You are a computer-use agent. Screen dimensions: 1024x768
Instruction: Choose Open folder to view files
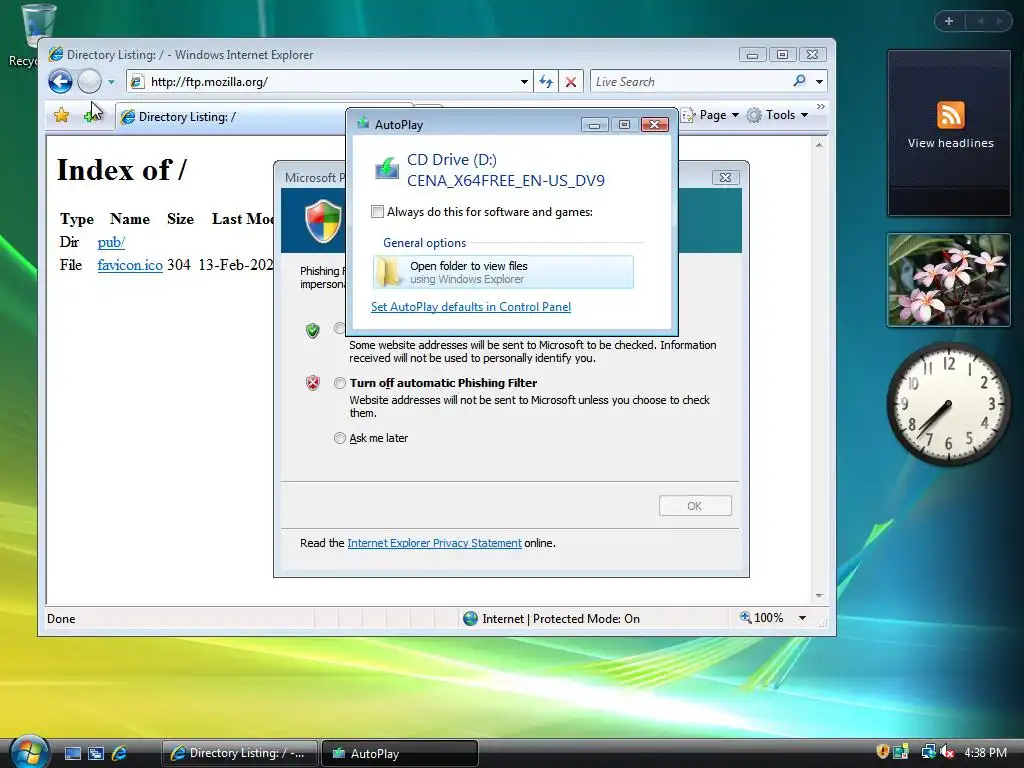click(504, 272)
